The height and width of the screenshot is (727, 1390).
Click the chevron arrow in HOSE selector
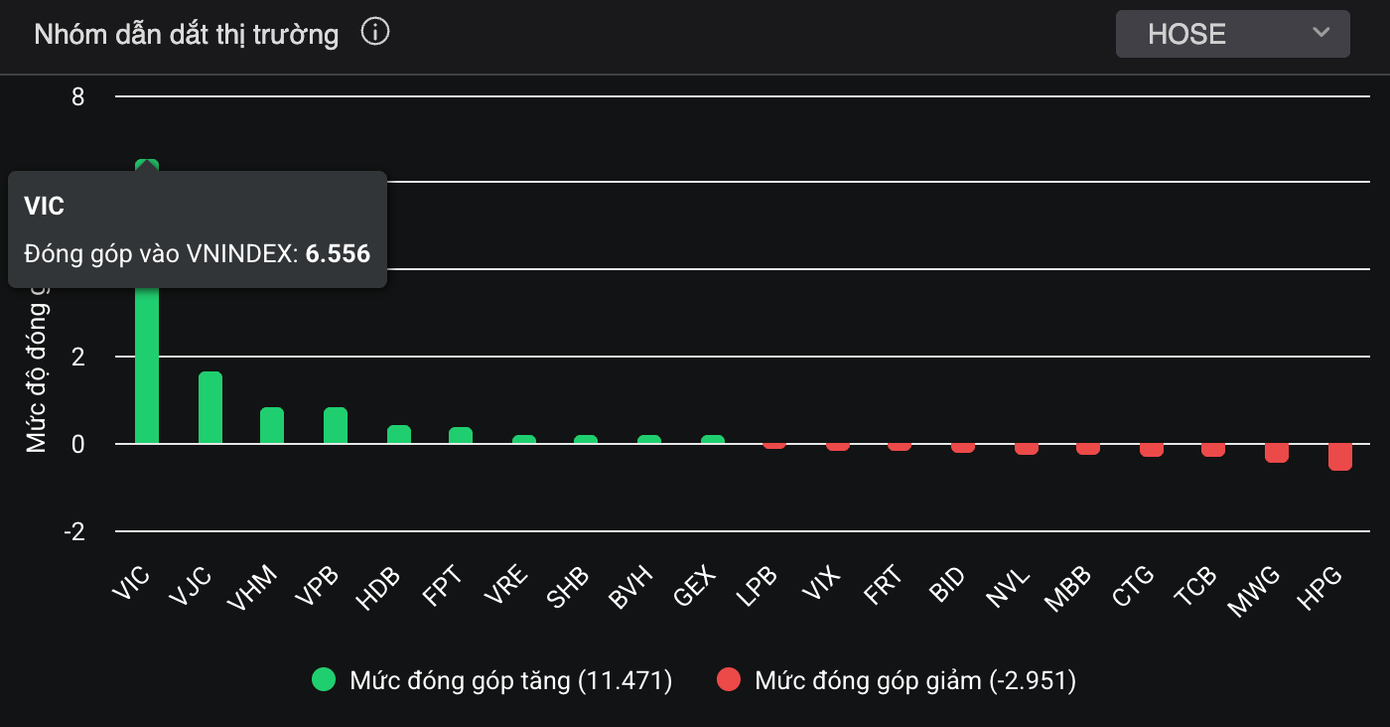point(1321,33)
